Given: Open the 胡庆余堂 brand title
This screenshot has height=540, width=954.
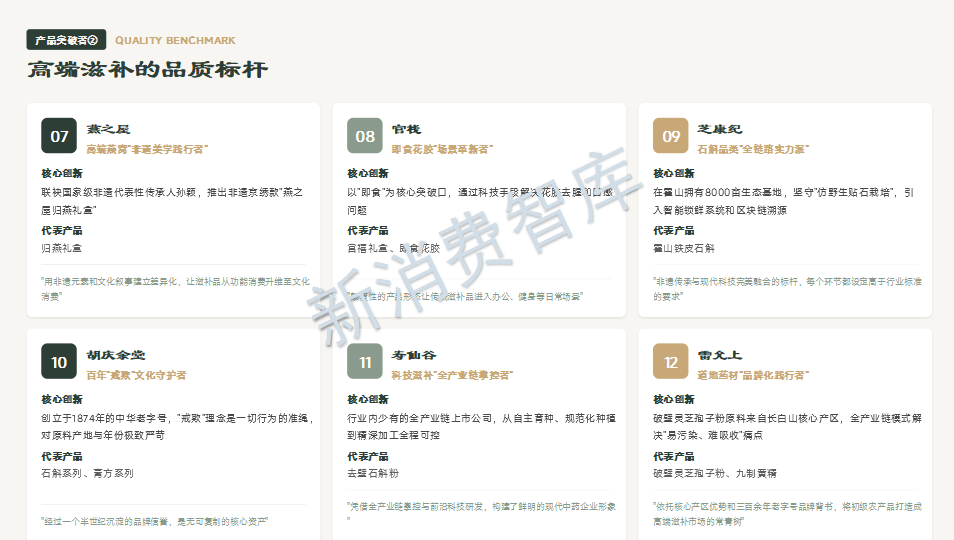Looking at the screenshot, I should coord(115,355).
